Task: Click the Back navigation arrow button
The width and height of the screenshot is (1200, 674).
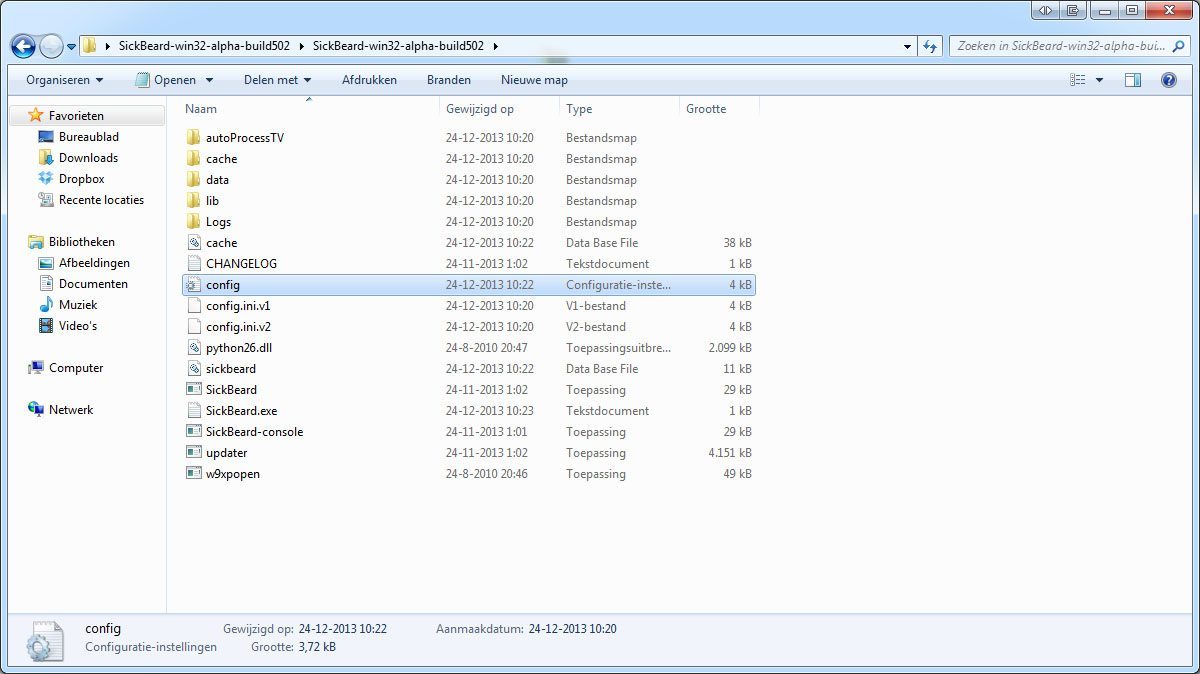Action: (x=23, y=46)
